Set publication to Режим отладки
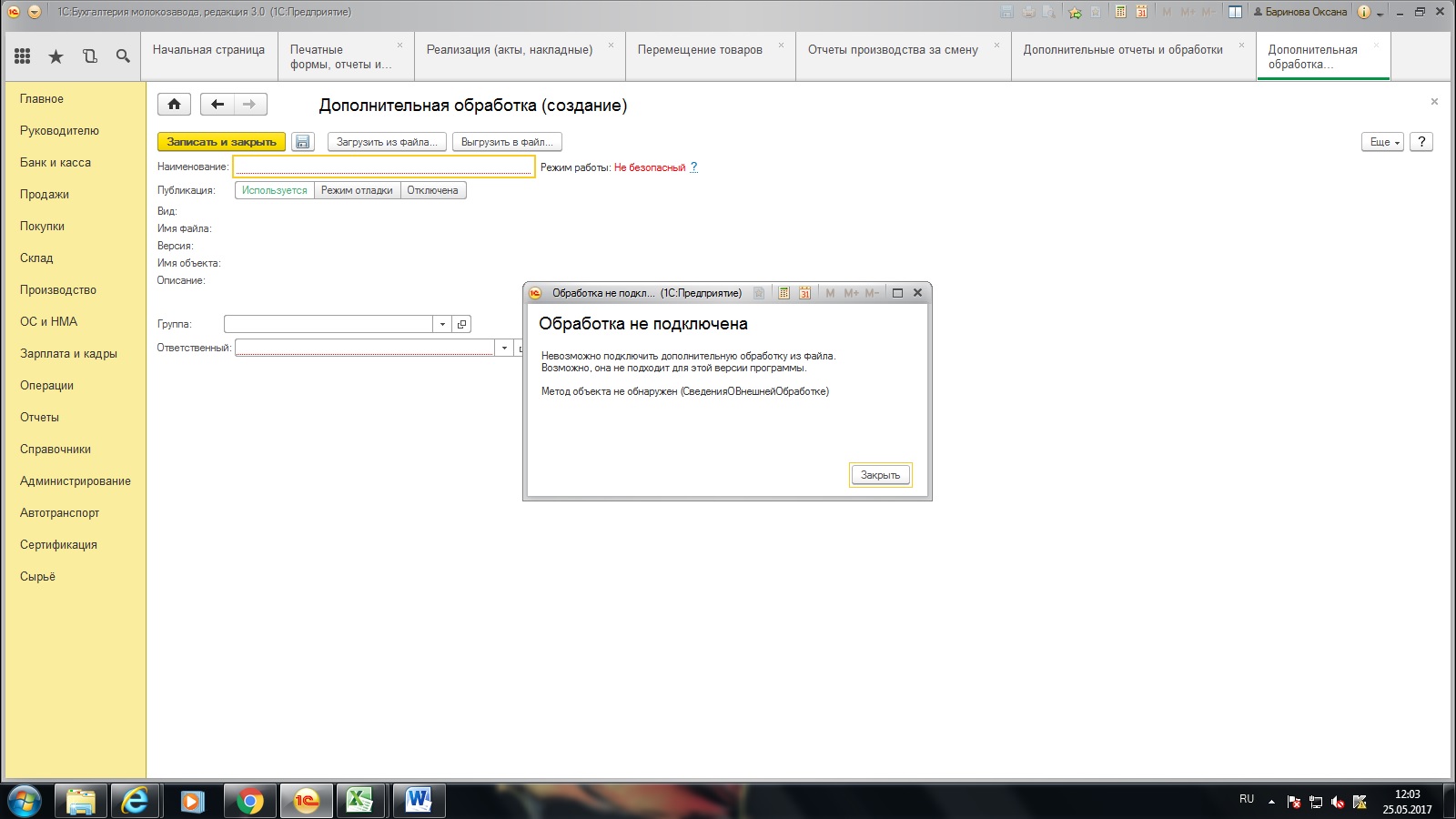 point(357,190)
